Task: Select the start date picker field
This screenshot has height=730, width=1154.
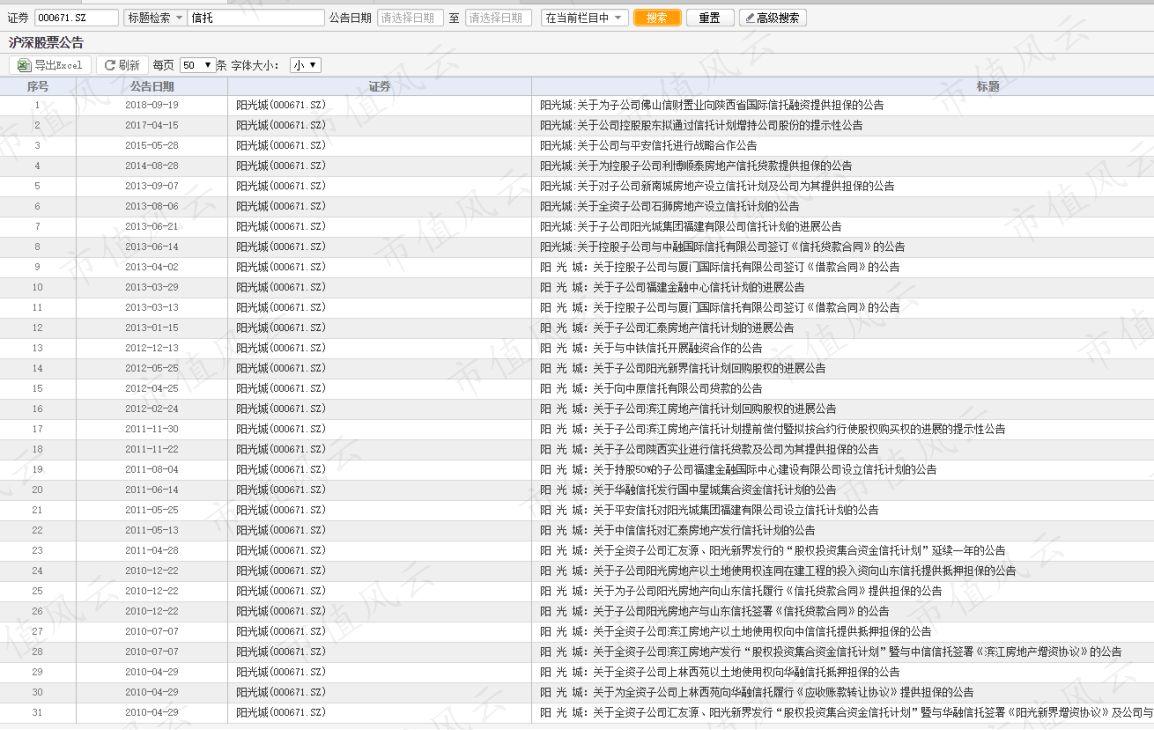Action: click(x=410, y=18)
